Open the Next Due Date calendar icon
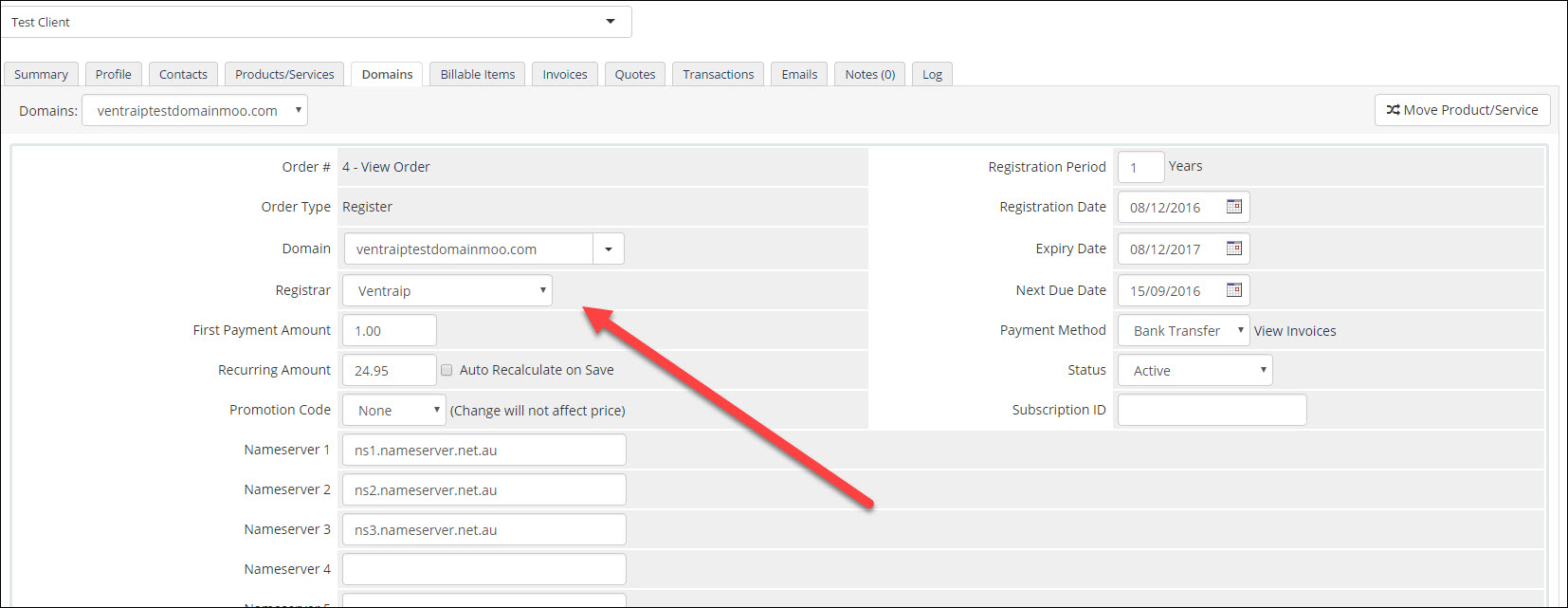This screenshot has width=1568, height=608. 1233,290
